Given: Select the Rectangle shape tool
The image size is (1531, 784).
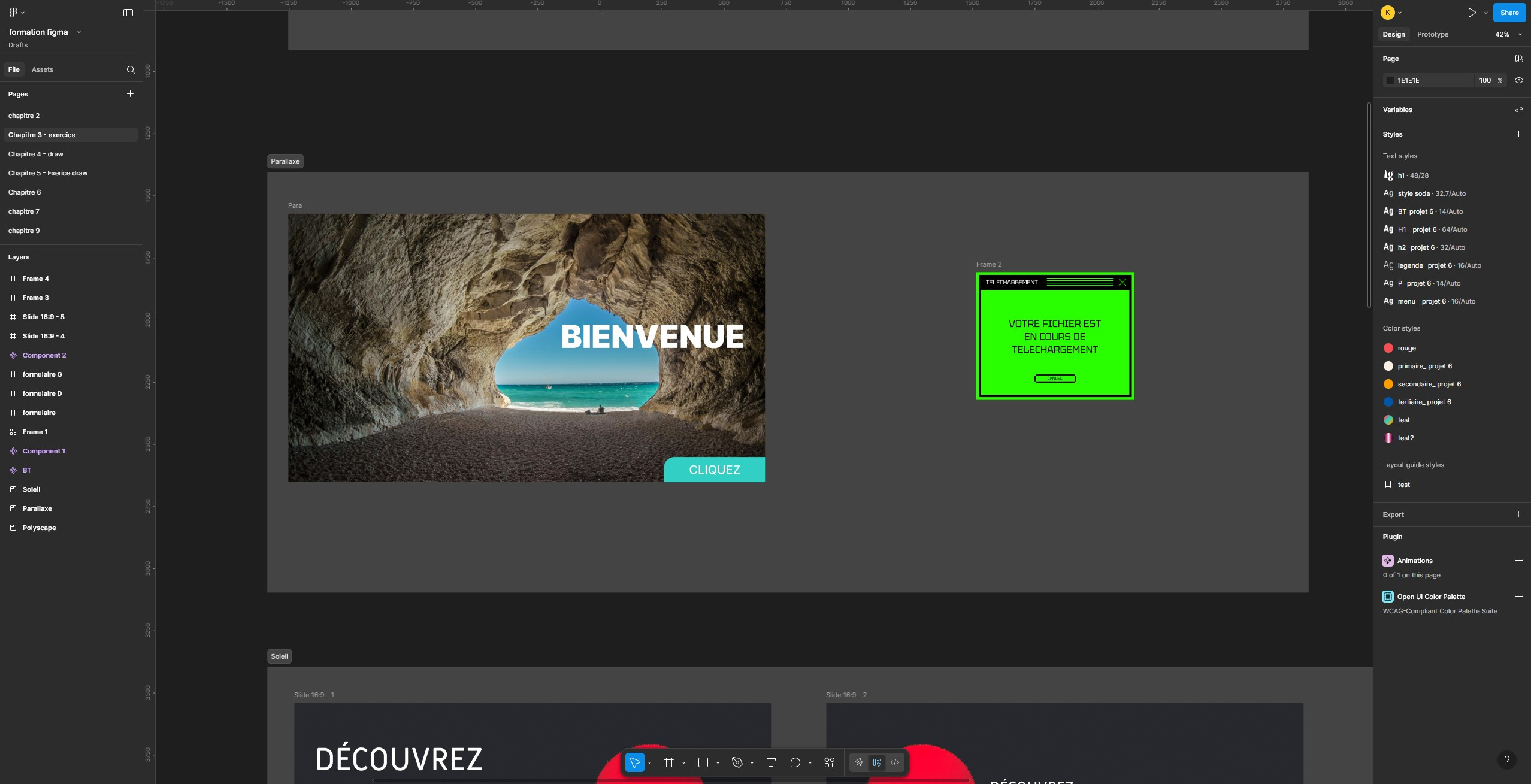Looking at the screenshot, I should click(x=703, y=762).
